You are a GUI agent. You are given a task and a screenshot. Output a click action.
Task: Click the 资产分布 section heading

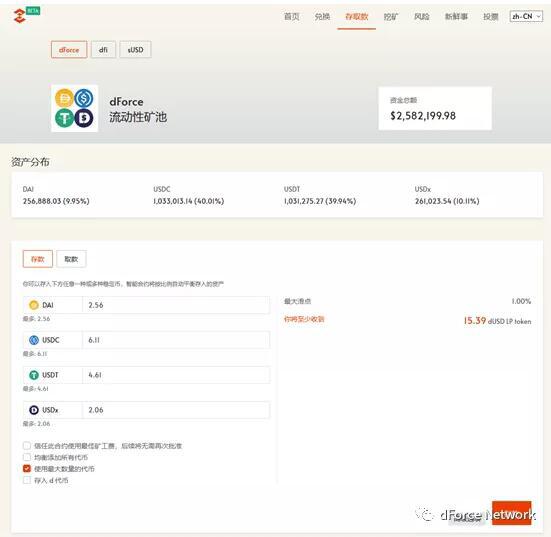tap(30, 162)
